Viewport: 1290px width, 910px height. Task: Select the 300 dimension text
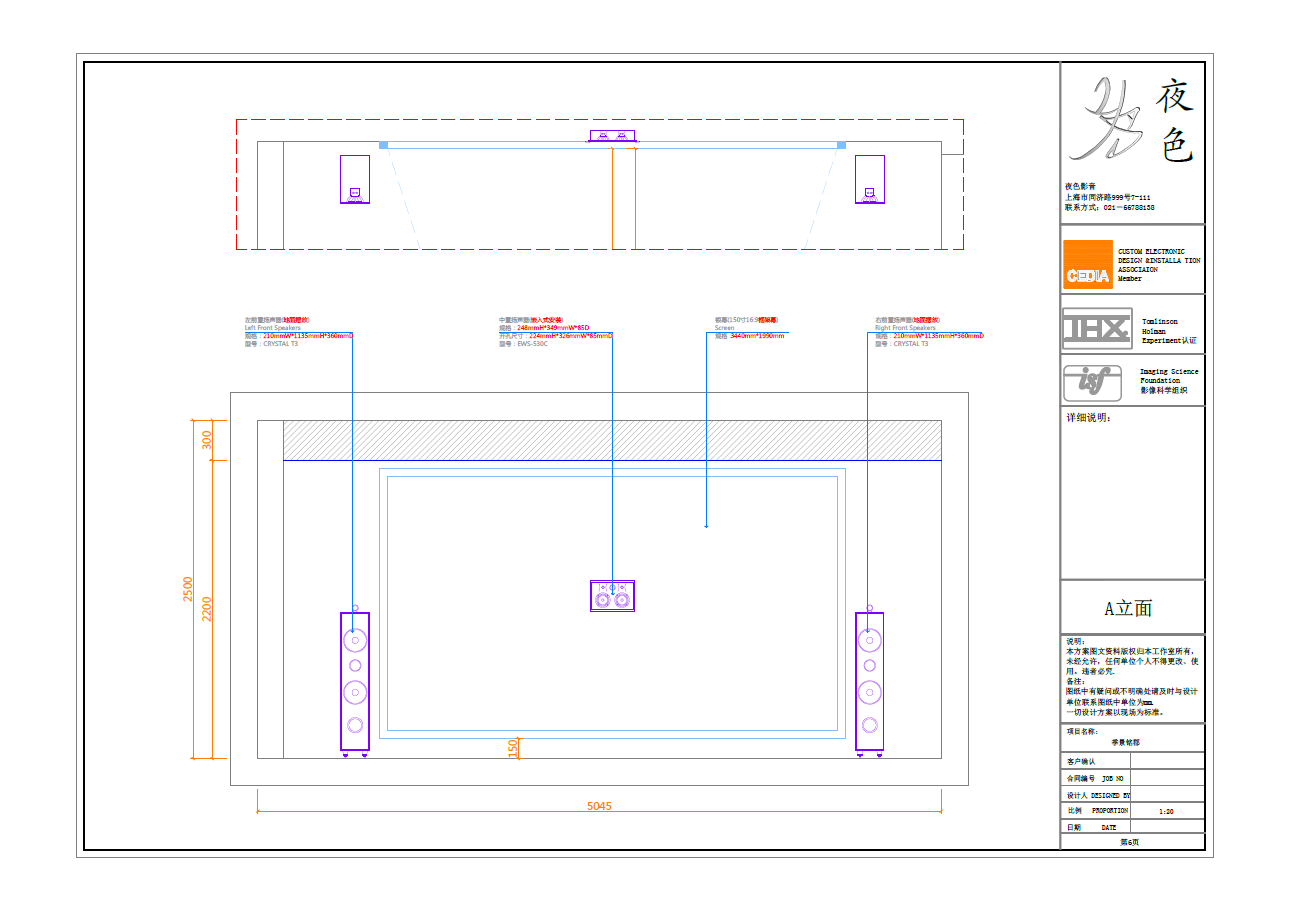[207, 440]
